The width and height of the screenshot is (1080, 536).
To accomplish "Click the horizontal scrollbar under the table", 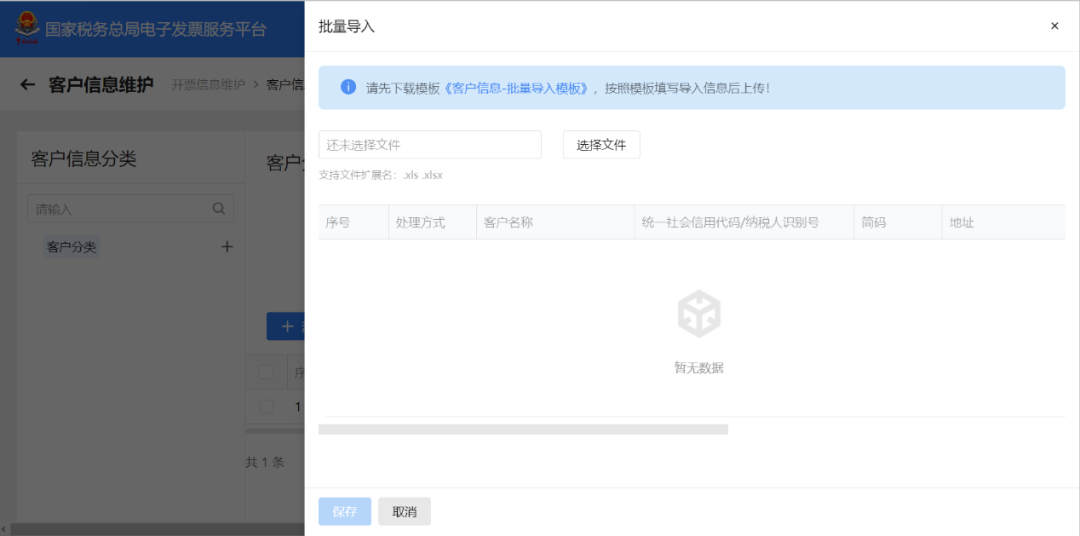I will 523,429.
